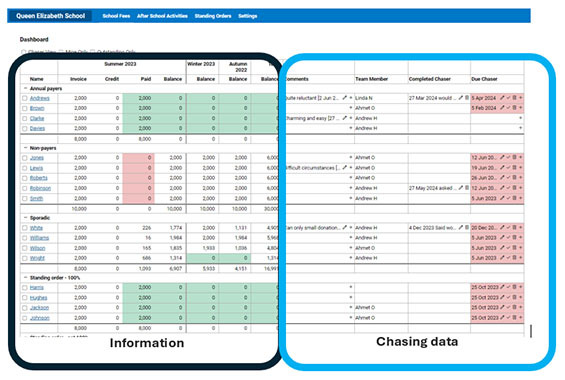The width and height of the screenshot is (565, 380).
Task: Edit the 'difficult circumstances' comment for Lewis
Action: point(344,167)
